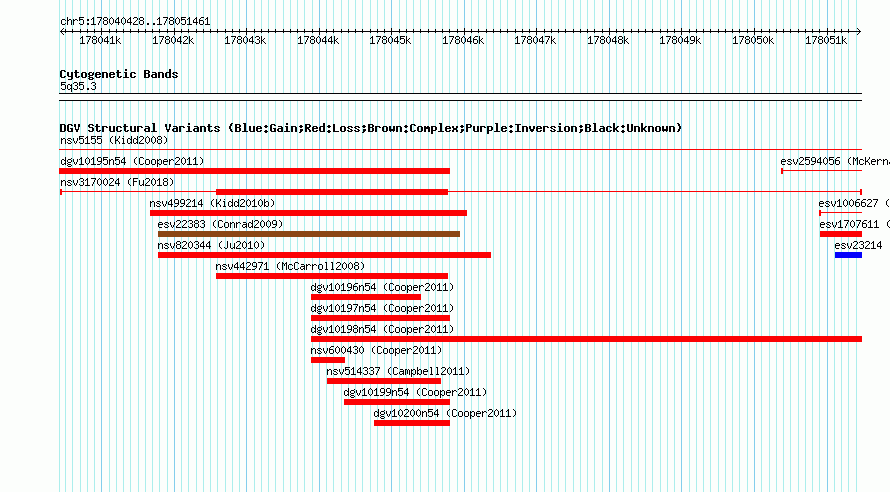Click the esv23214 variant label
The height and width of the screenshot is (492, 890).
[858, 245]
